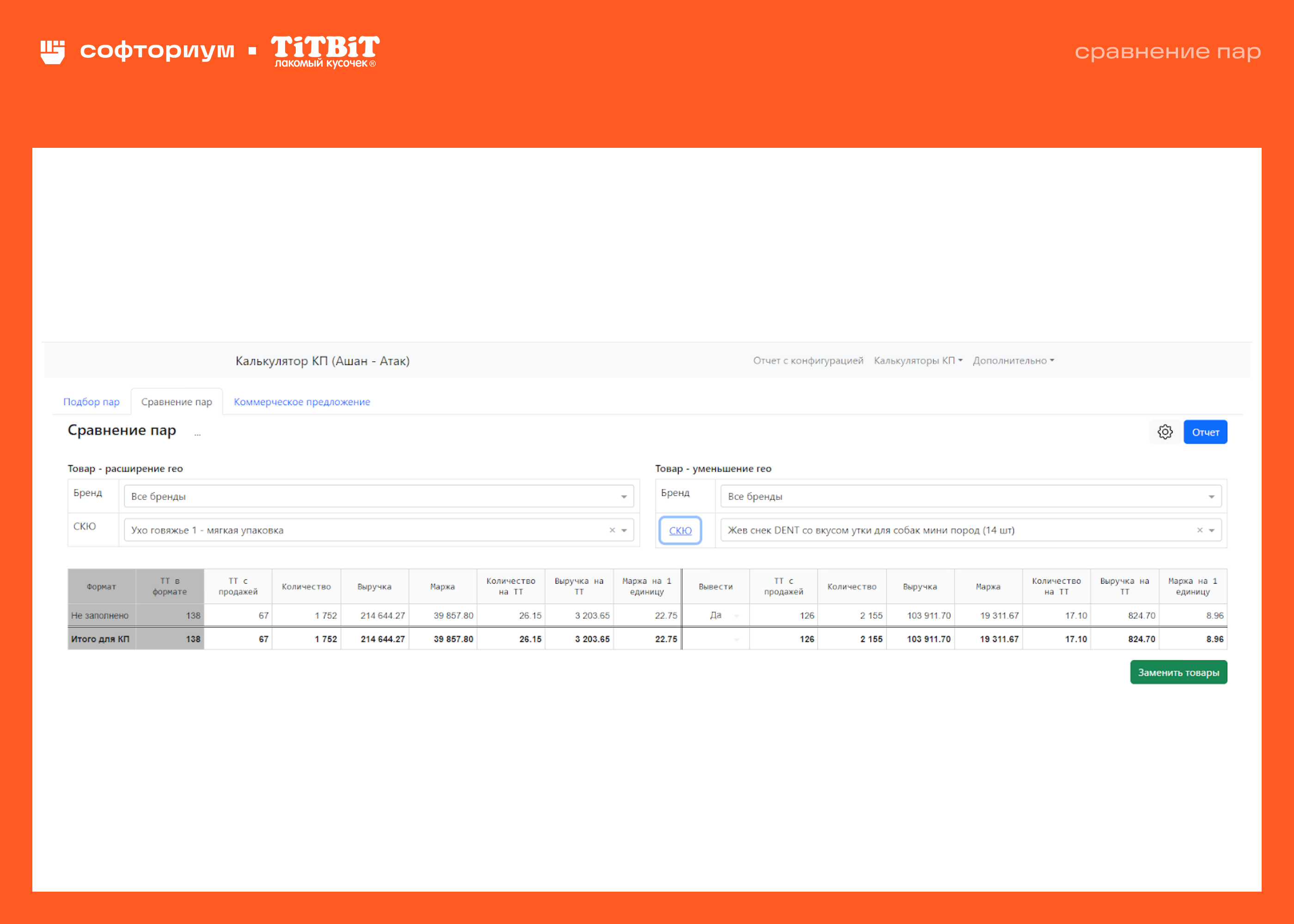Click the Отчет с конфигурацией link

(808, 361)
